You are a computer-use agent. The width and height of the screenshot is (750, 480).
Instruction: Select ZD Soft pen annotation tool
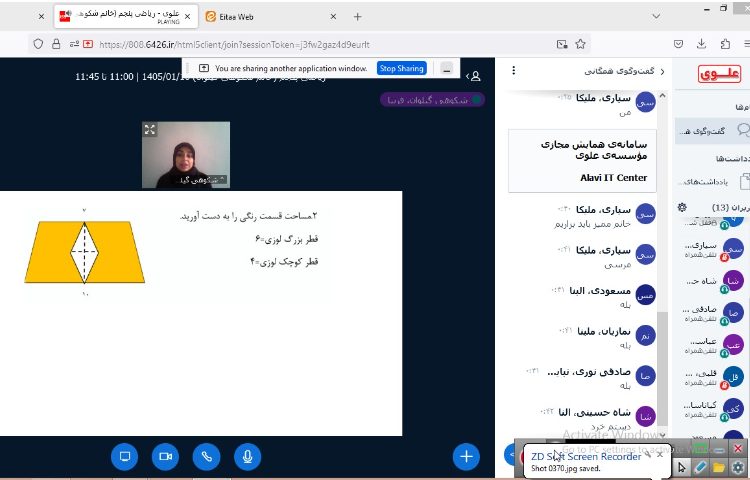pos(700,468)
